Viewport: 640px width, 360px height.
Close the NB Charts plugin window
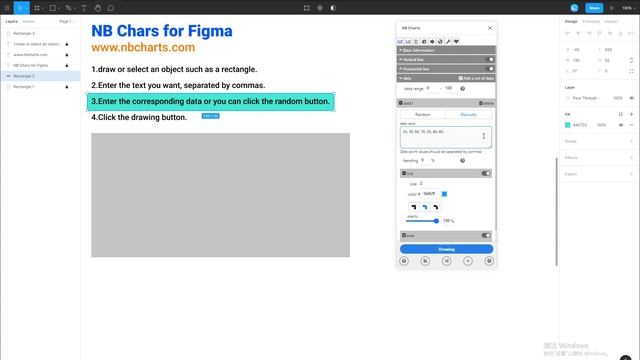(490, 28)
